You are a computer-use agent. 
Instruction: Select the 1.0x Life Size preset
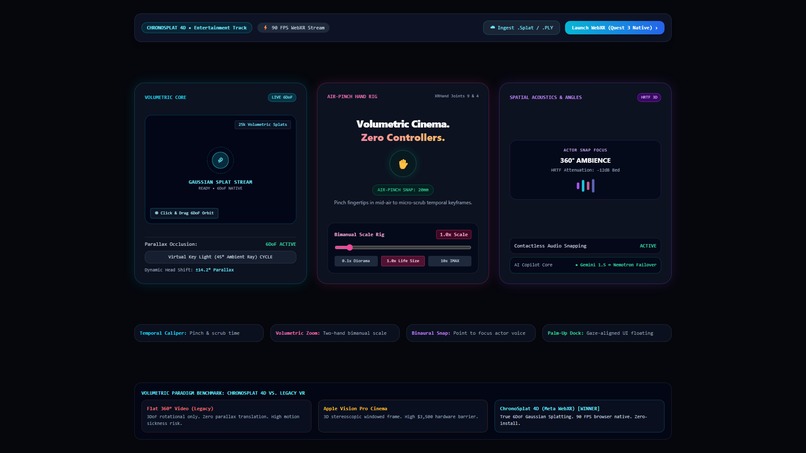(403, 261)
